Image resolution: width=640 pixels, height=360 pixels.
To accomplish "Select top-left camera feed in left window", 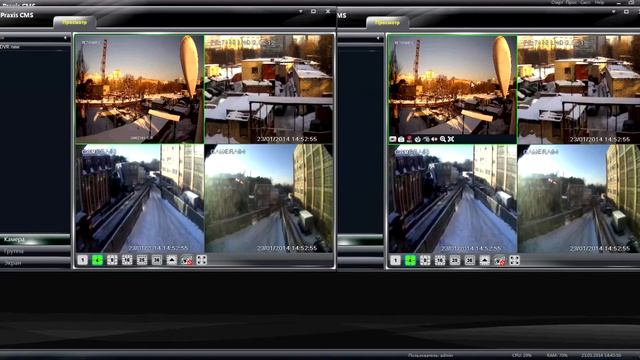I will point(140,89).
